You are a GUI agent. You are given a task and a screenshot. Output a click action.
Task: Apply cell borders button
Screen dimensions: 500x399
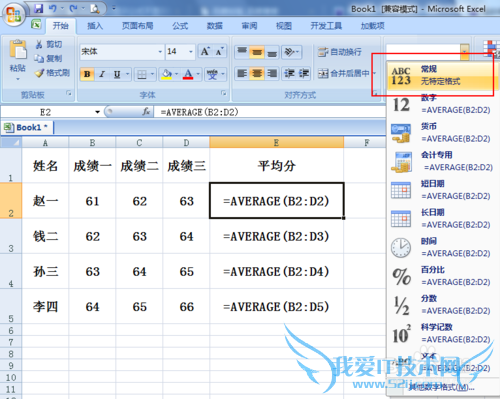coord(142,74)
